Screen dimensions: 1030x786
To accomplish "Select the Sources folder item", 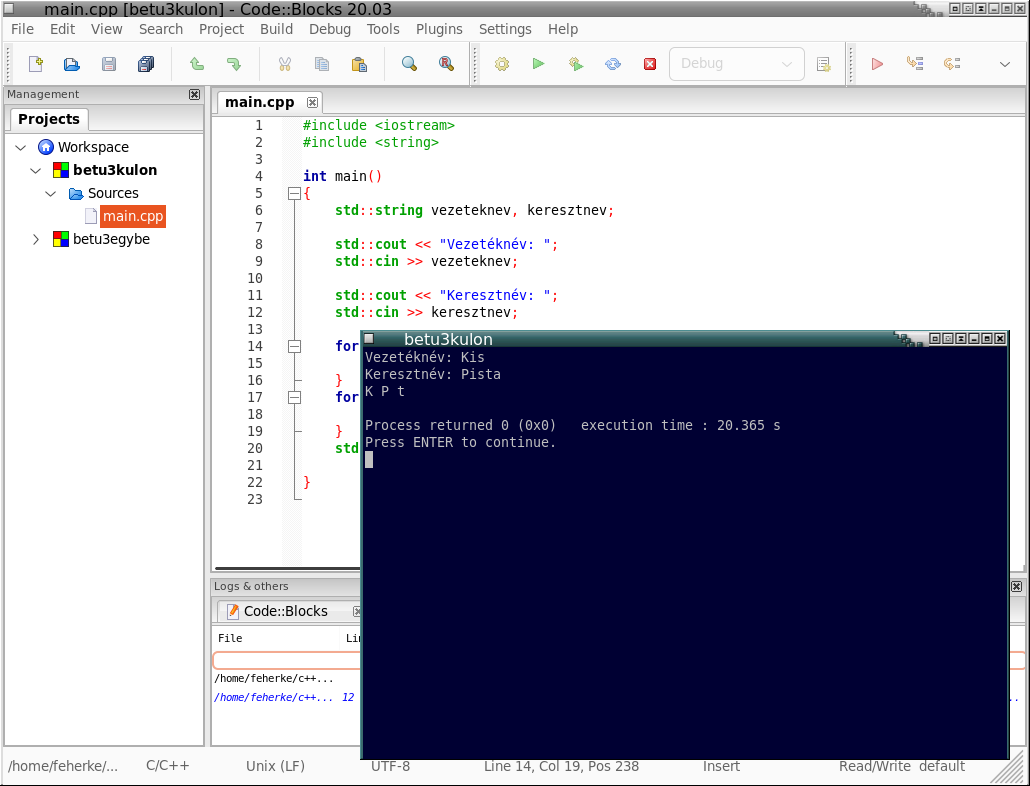I will pyautogui.click(x=113, y=194).
